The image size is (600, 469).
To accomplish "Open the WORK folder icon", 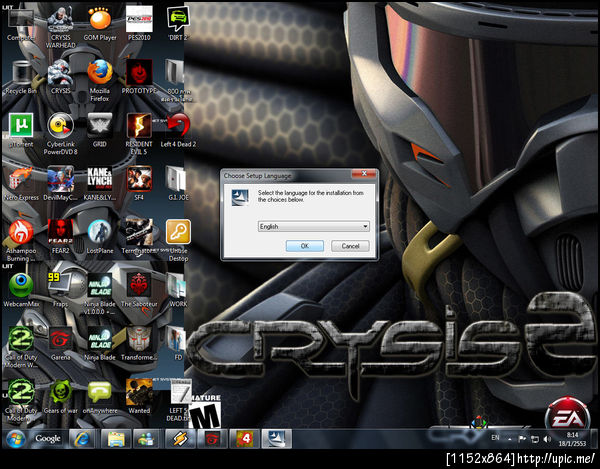I will pyautogui.click(x=178, y=290).
